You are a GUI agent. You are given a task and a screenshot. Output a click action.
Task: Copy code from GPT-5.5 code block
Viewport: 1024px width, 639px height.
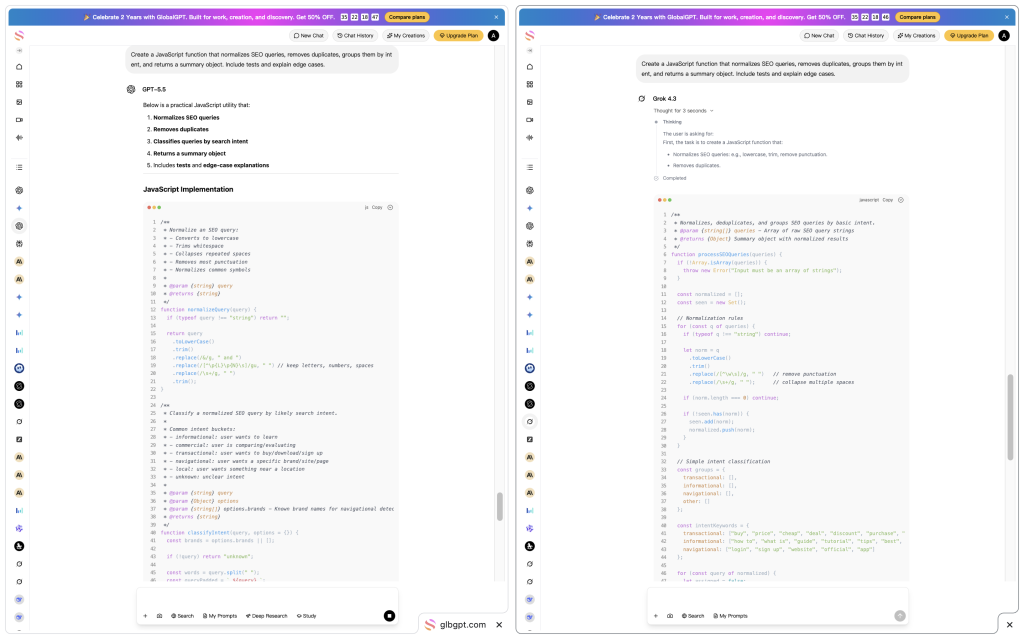point(377,207)
